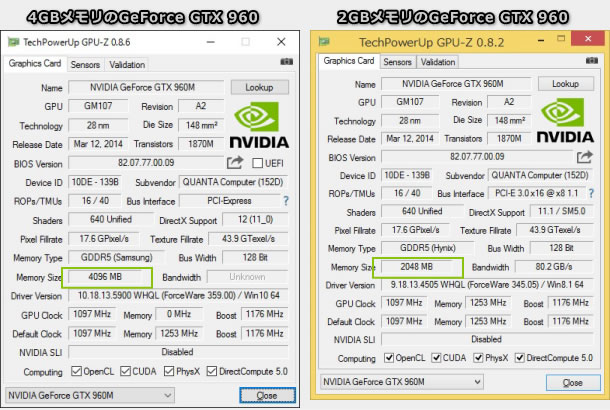Image resolution: width=610 pixels, height=410 pixels.
Task: Toggle PhysX checkbox in GPU-Z 0.8.6
Action: pos(169,371)
